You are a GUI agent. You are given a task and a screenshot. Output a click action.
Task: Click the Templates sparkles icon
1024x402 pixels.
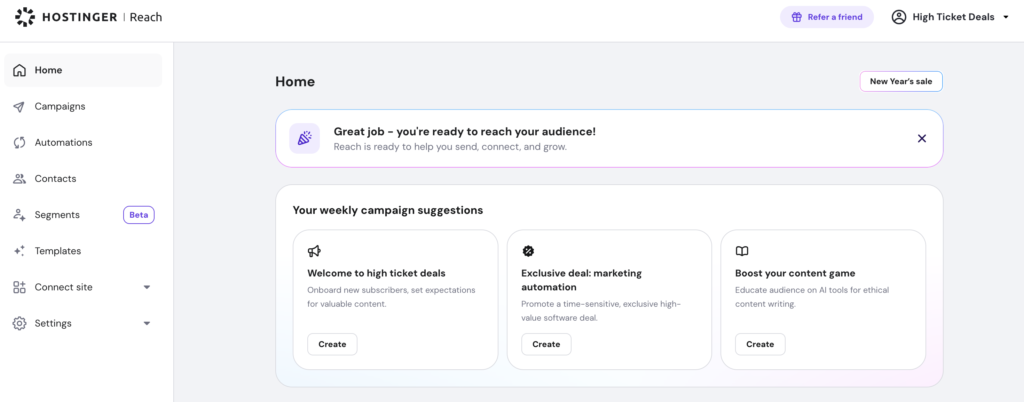[x=20, y=251]
